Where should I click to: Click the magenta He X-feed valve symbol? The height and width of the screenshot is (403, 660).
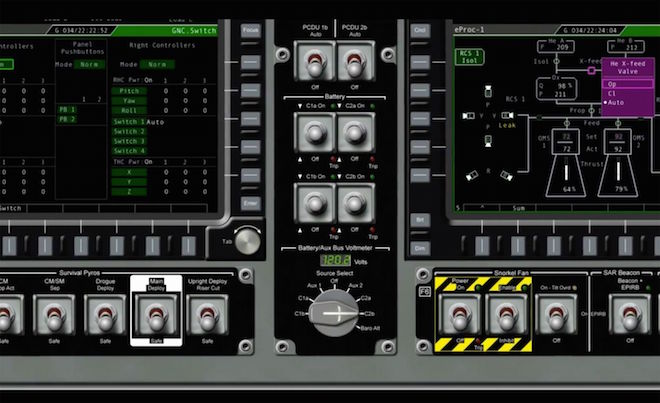pyautogui.click(x=591, y=71)
